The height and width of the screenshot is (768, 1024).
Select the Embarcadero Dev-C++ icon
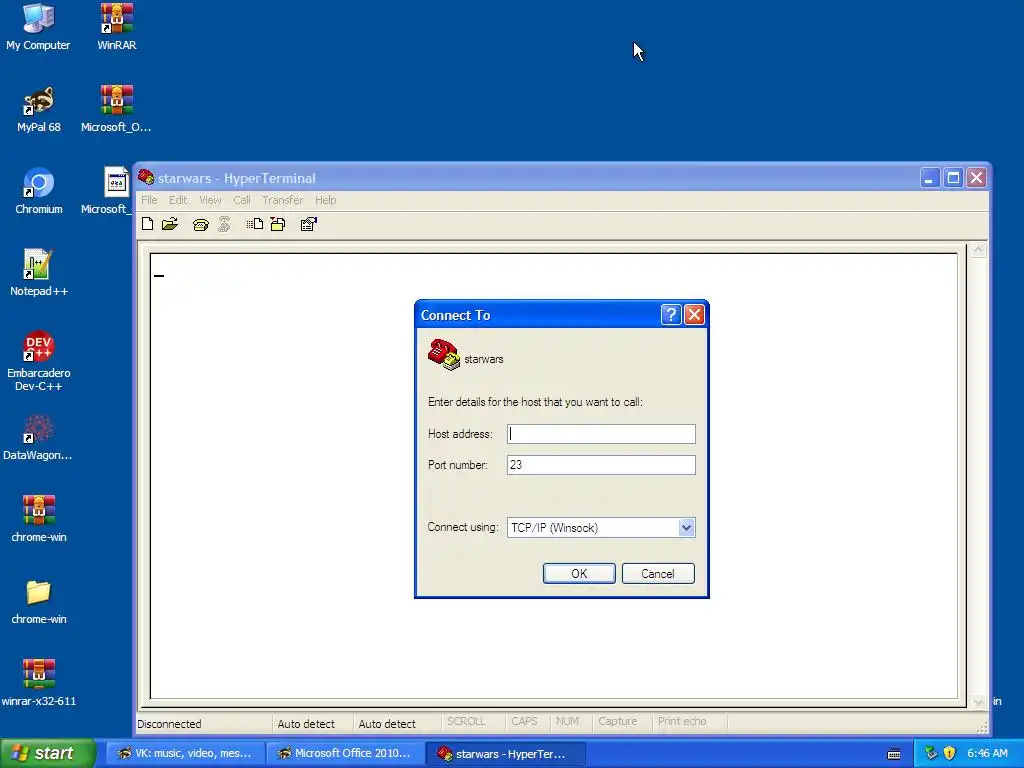coord(38,361)
